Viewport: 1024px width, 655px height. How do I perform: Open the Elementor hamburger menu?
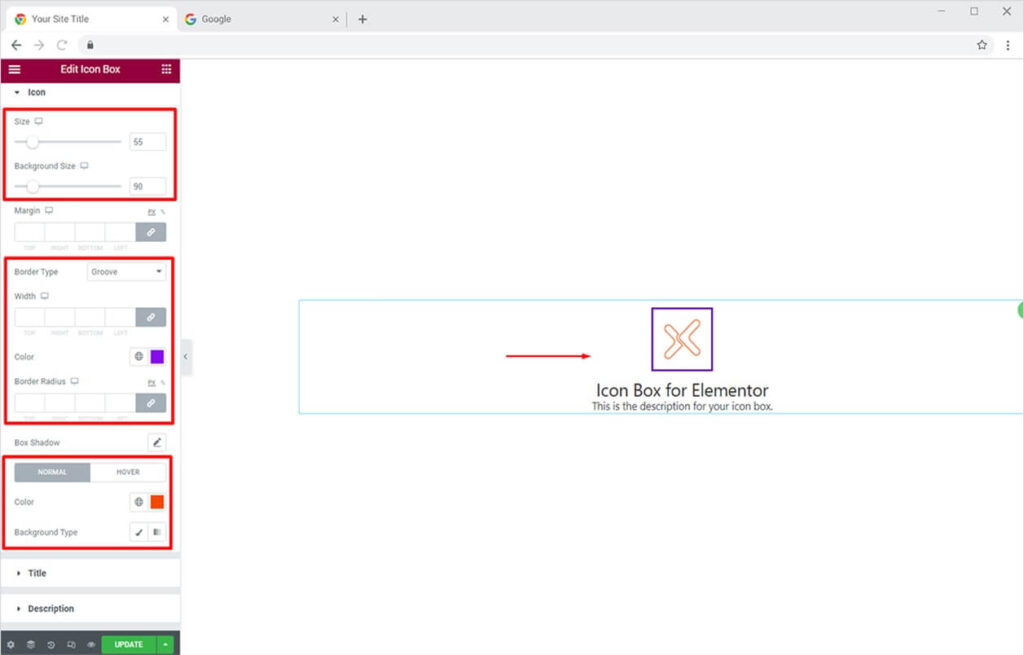click(x=14, y=69)
